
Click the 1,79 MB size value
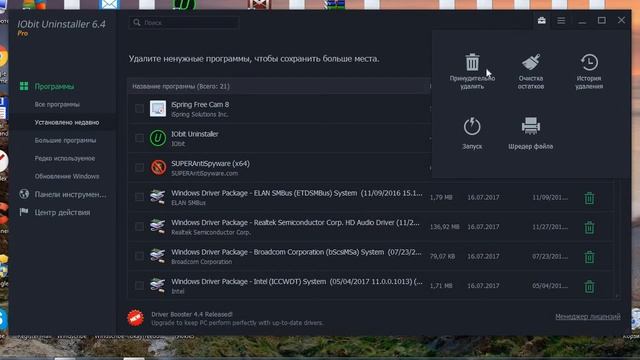(441, 197)
